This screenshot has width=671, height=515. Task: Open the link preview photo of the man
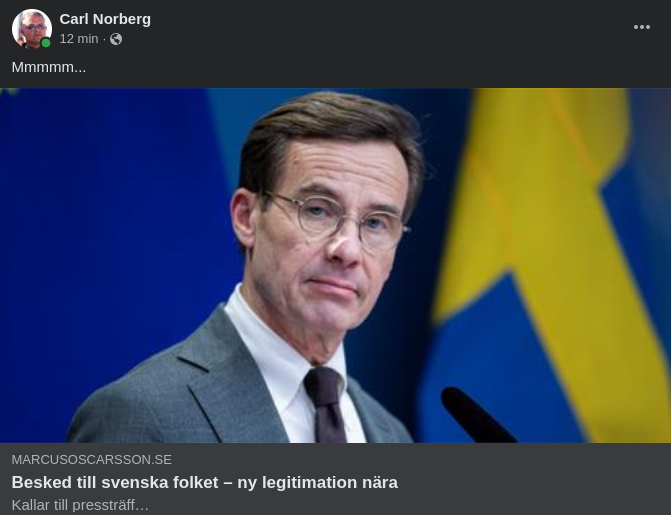click(x=336, y=265)
